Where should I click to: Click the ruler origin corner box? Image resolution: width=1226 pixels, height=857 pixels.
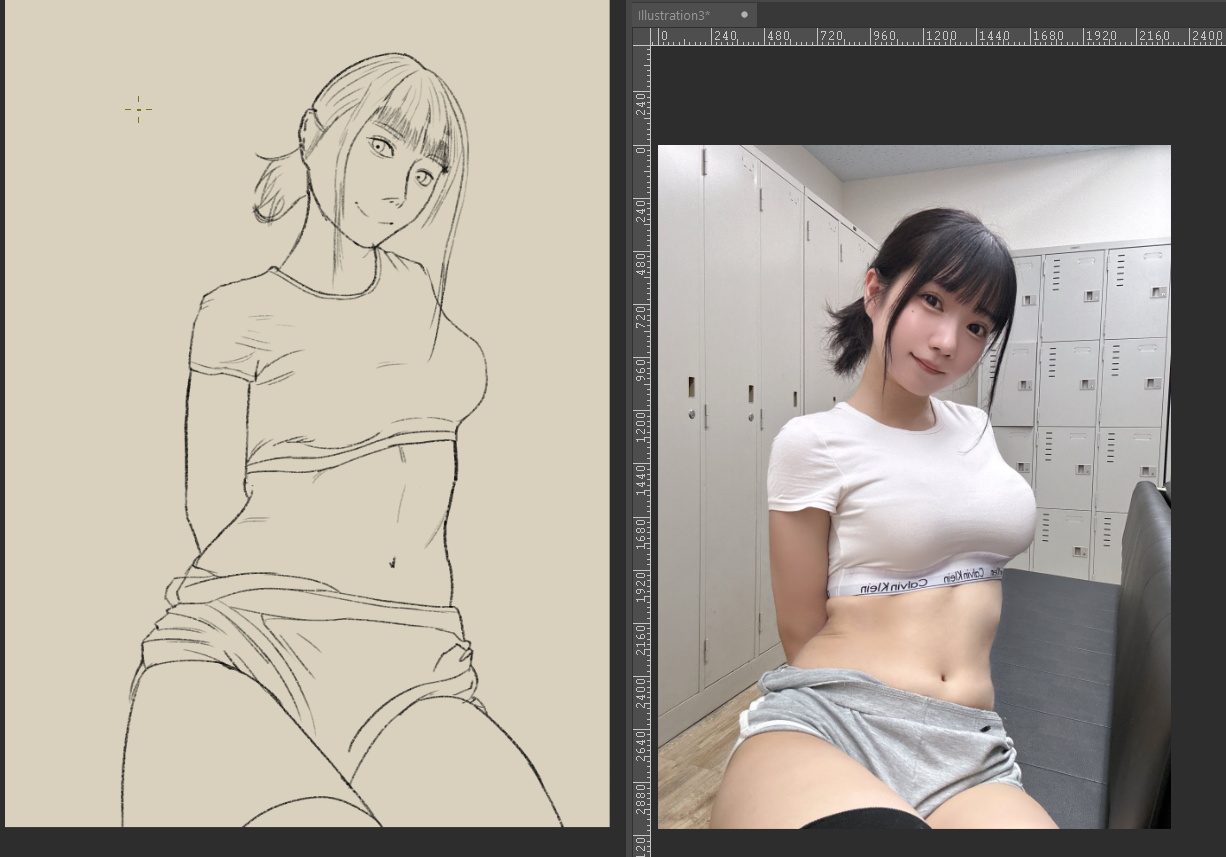[x=641, y=37]
